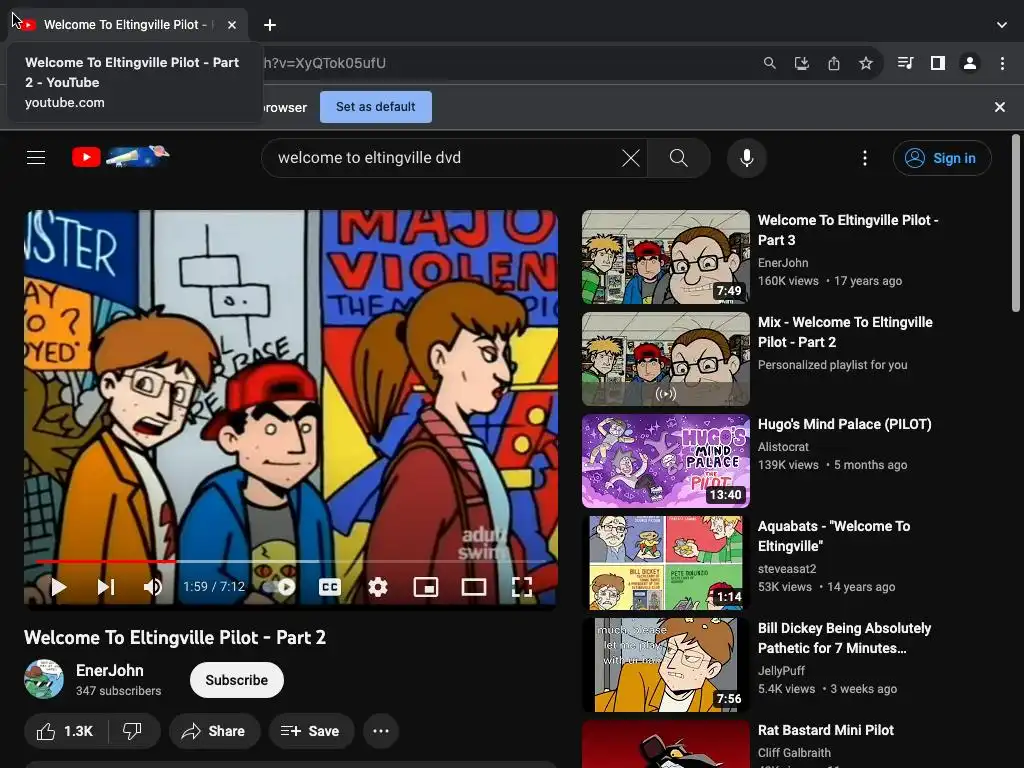Open Hugo's Mind Palace (PILOT) title

(x=844, y=424)
